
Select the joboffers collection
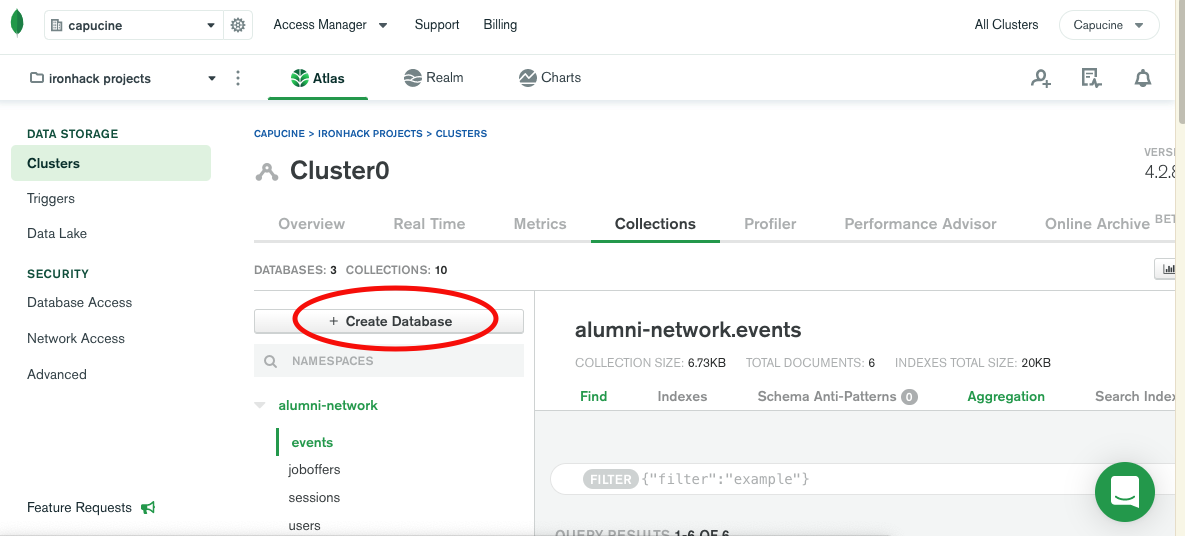[x=314, y=470]
